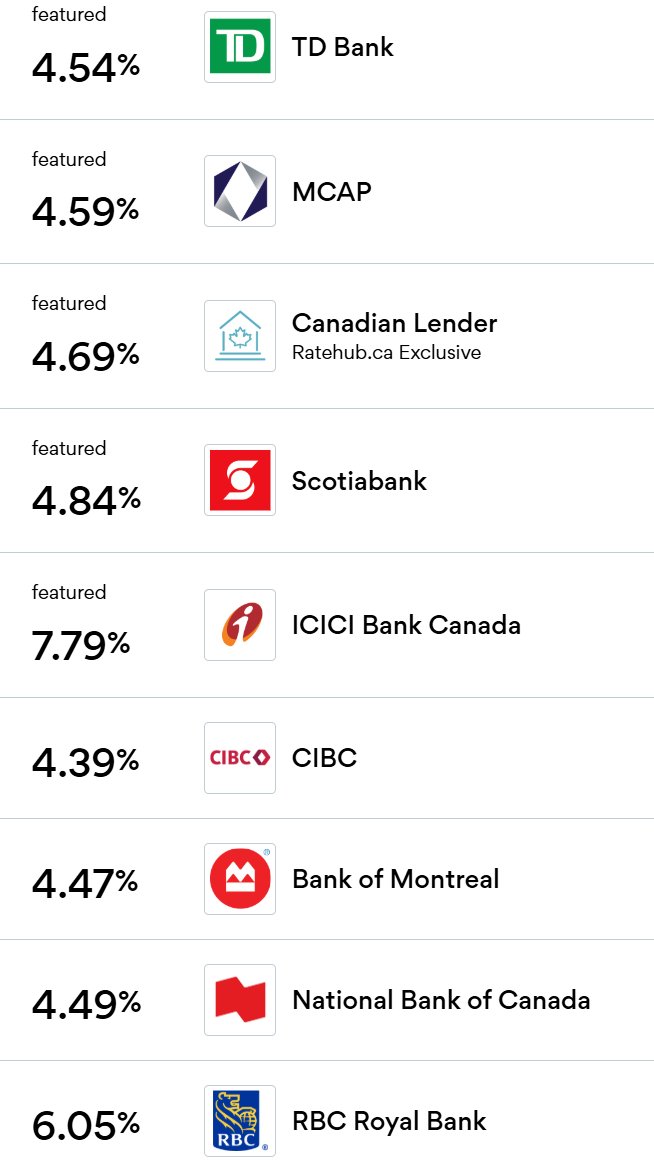
Task: Select the Canadian Lender name text
Action: (x=394, y=323)
